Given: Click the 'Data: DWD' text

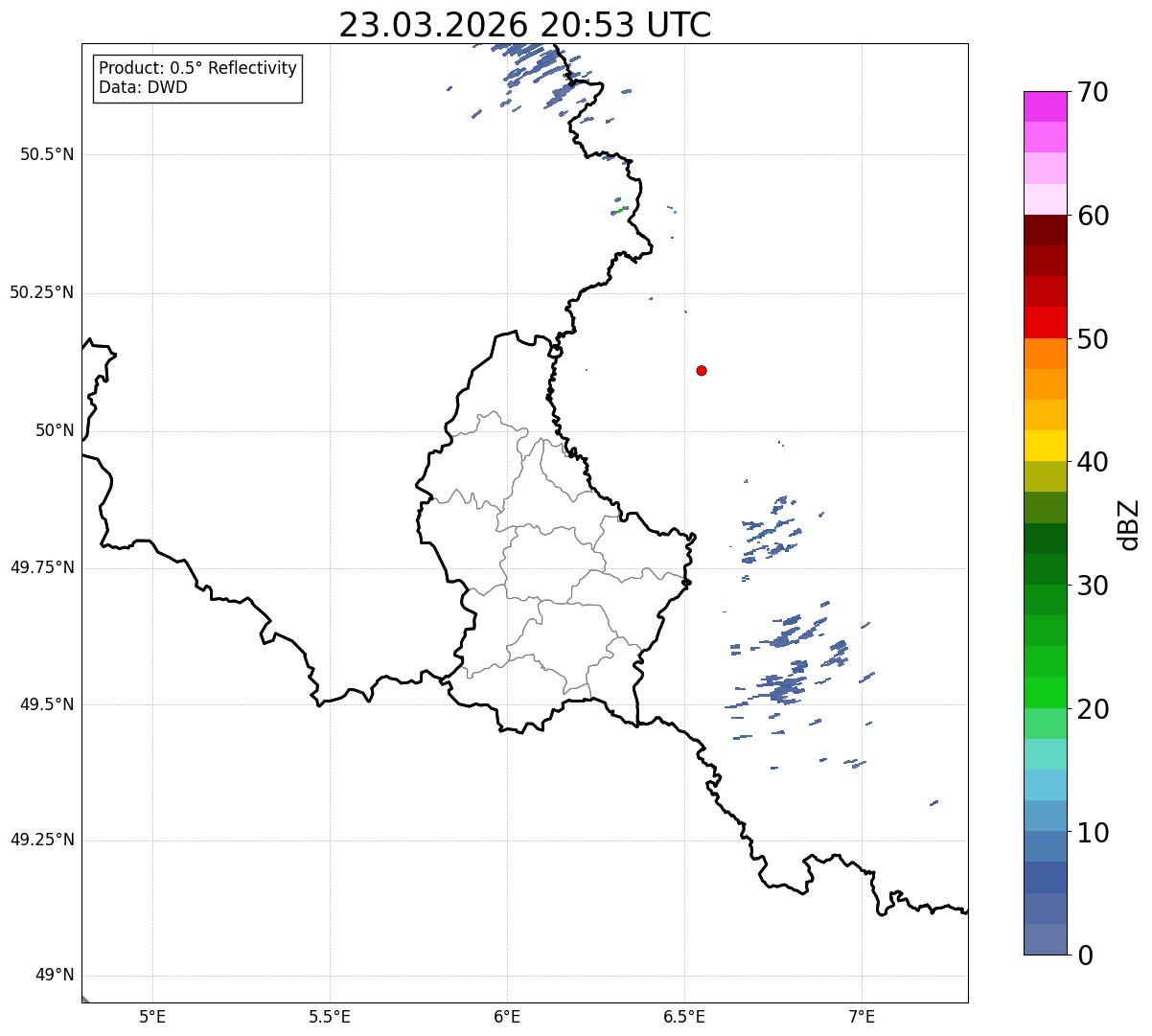Looking at the screenshot, I should (x=143, y=87).
